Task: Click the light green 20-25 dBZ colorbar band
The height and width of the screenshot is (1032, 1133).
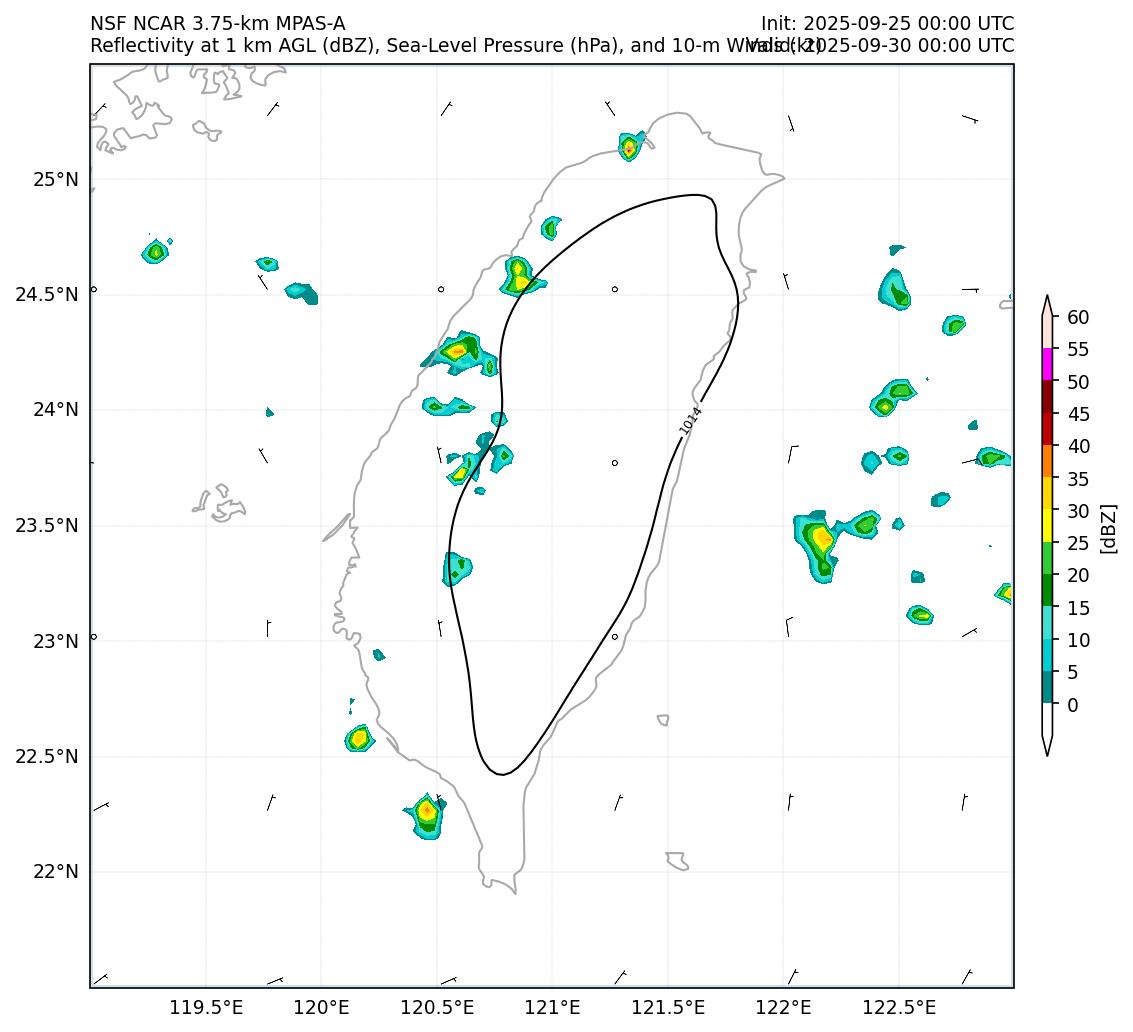Action: [1047, 557]
